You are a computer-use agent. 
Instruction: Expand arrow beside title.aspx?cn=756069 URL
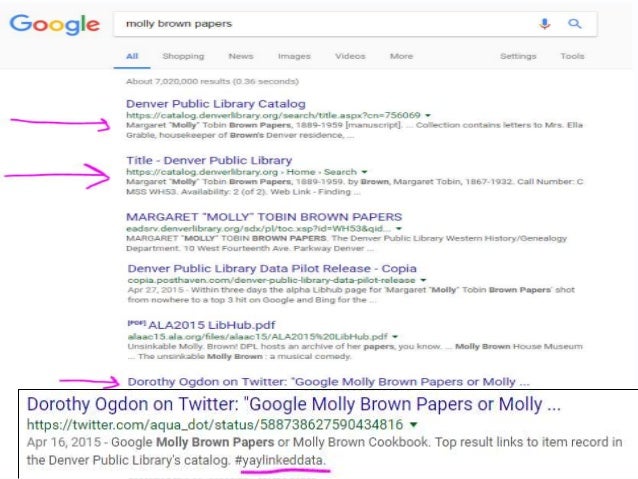point(428,116)
